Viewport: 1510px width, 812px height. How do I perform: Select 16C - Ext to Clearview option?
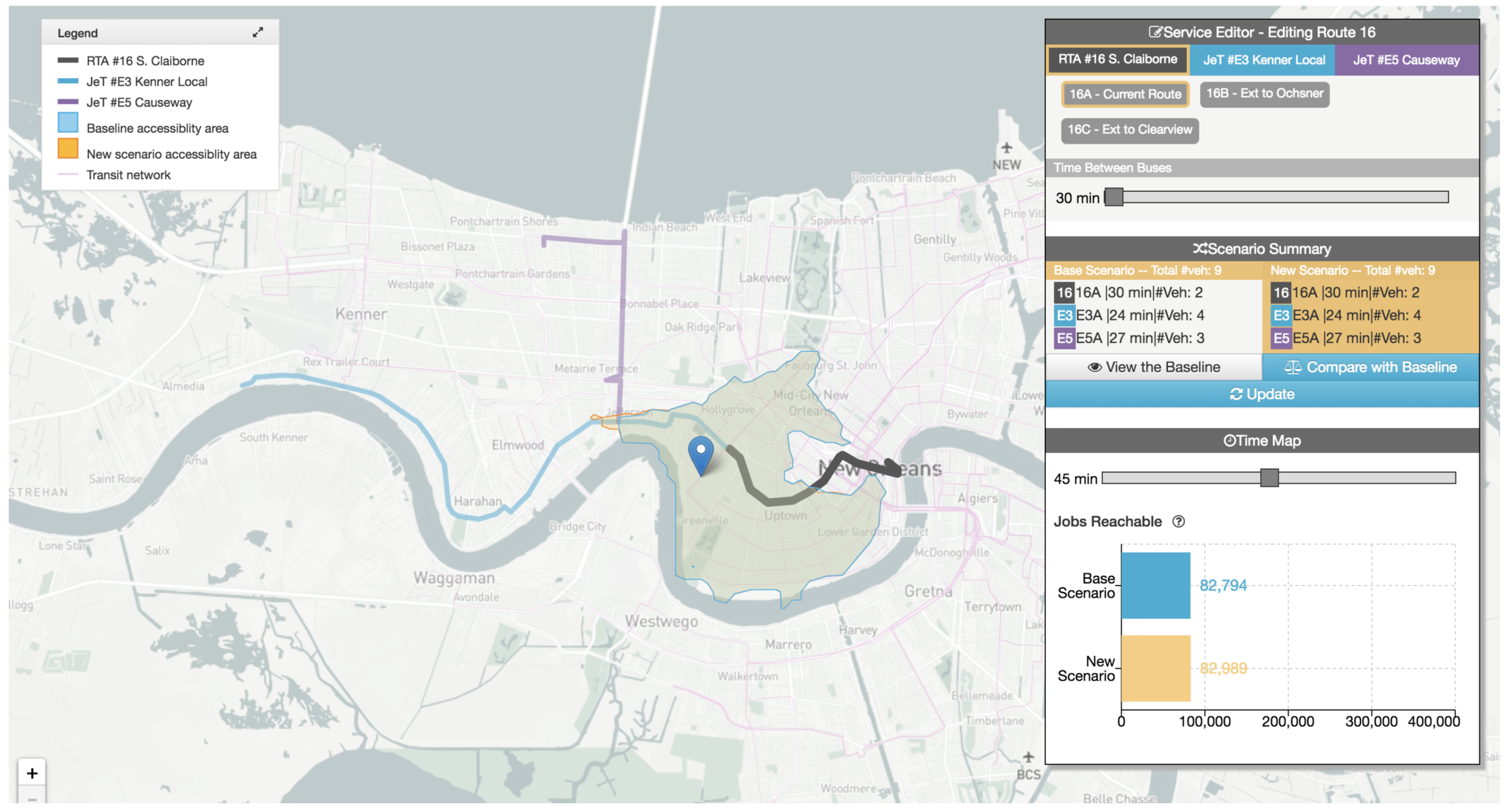point(1130,130)
